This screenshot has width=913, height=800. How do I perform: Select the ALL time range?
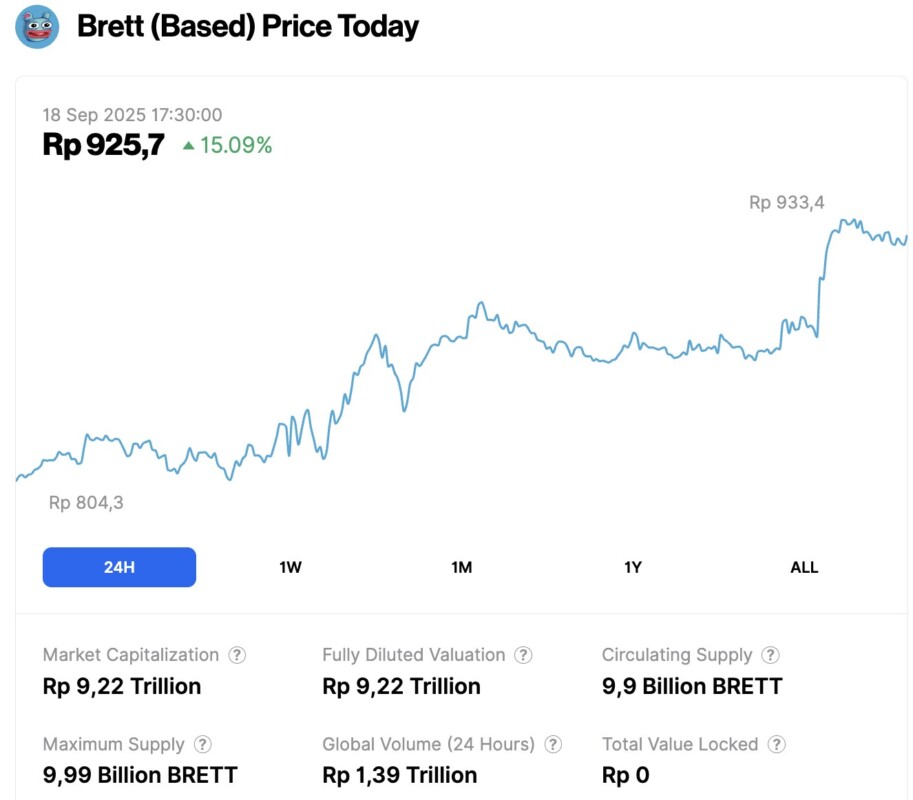tap(804, 567)
